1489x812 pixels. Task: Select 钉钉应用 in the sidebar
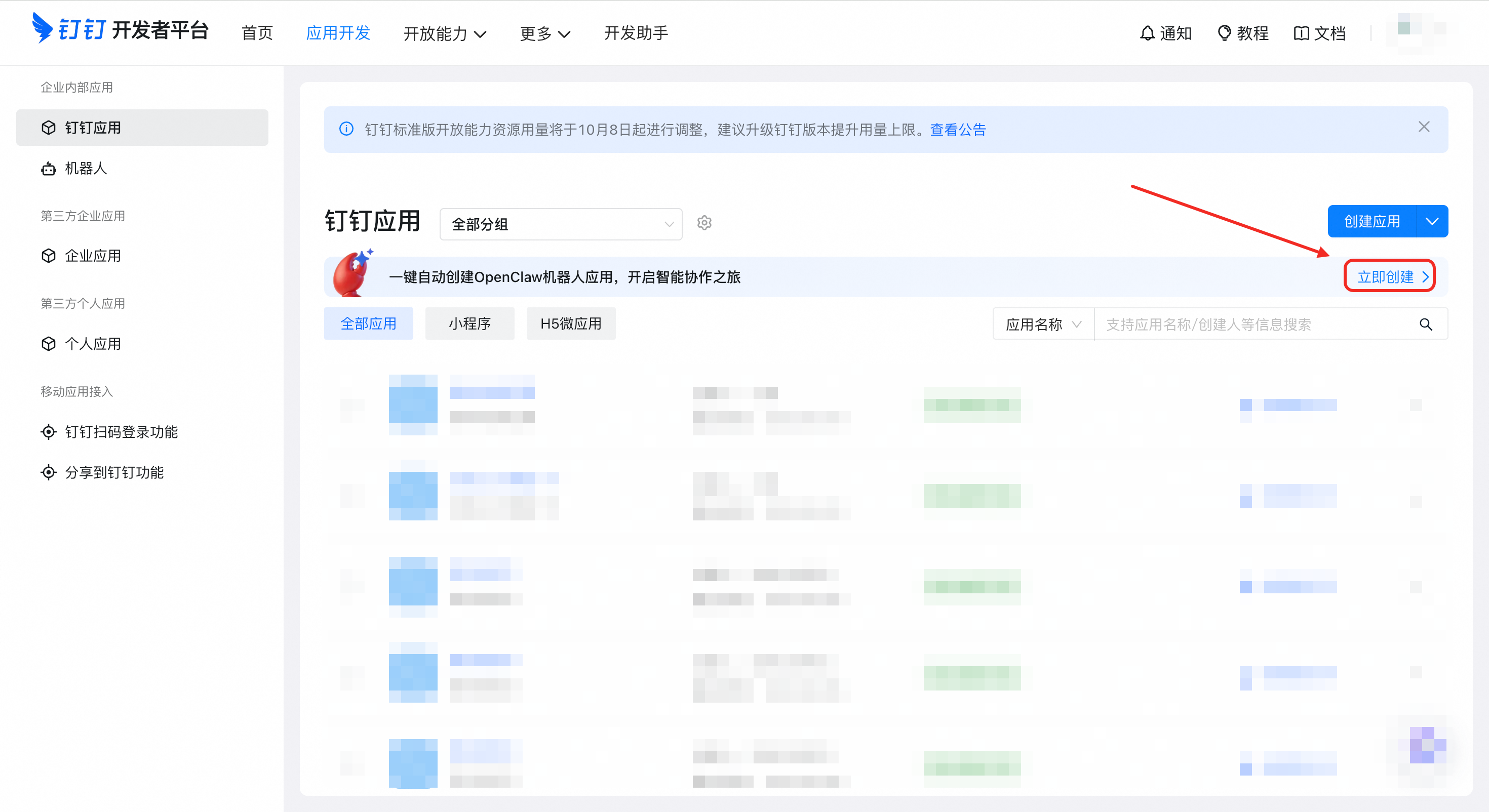point(142,127)
